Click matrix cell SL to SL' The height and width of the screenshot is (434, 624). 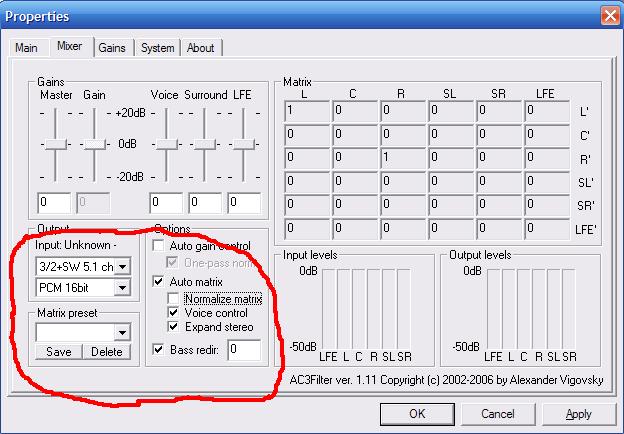(x=451, y=182)
